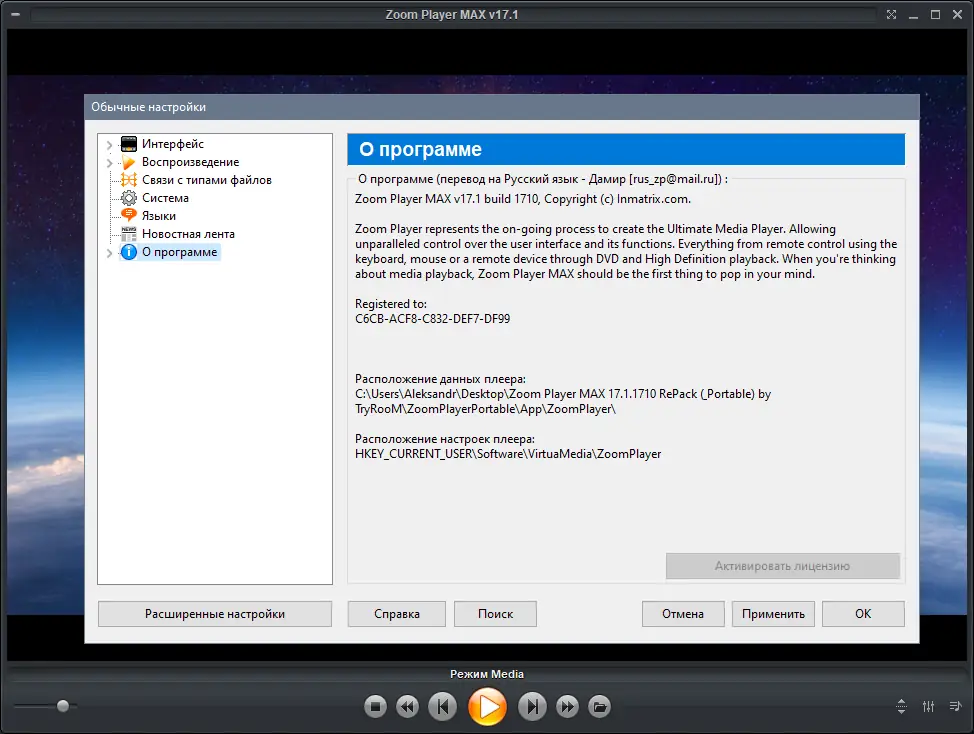Click the Система gear icon
This screenshot has width=974, height=734.
tap(129, 198)
